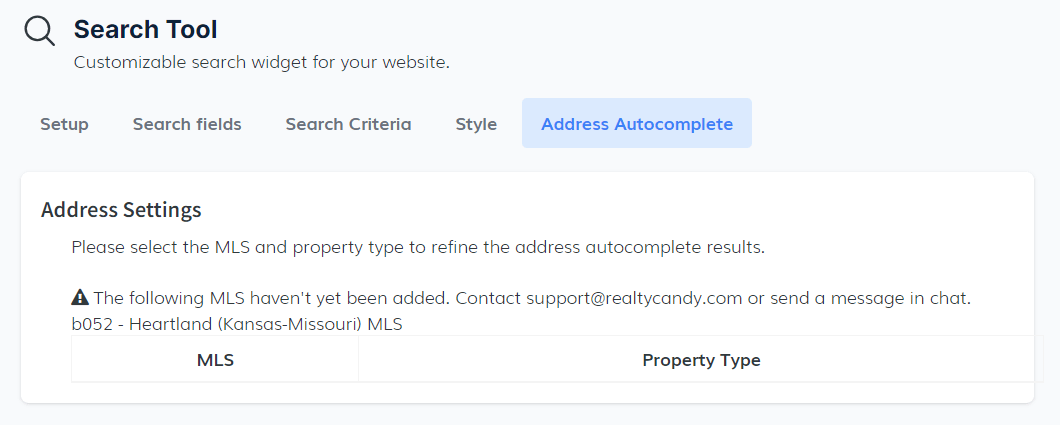Click the Property Type column header
Image resolution: width=1060 pixels, height=425 pixels.
click(701, 360)
